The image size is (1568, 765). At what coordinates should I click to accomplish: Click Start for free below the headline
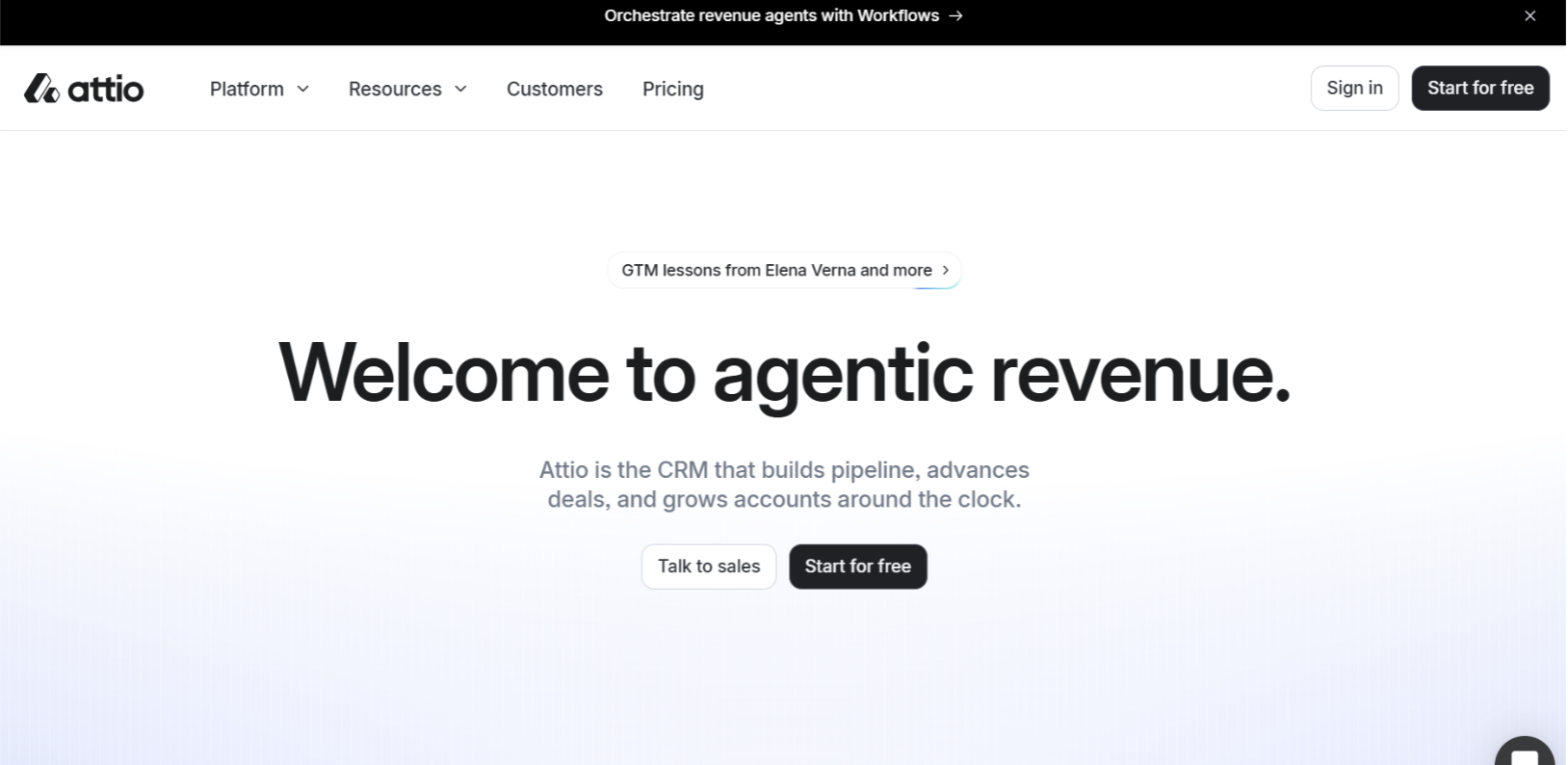(858, 567)
